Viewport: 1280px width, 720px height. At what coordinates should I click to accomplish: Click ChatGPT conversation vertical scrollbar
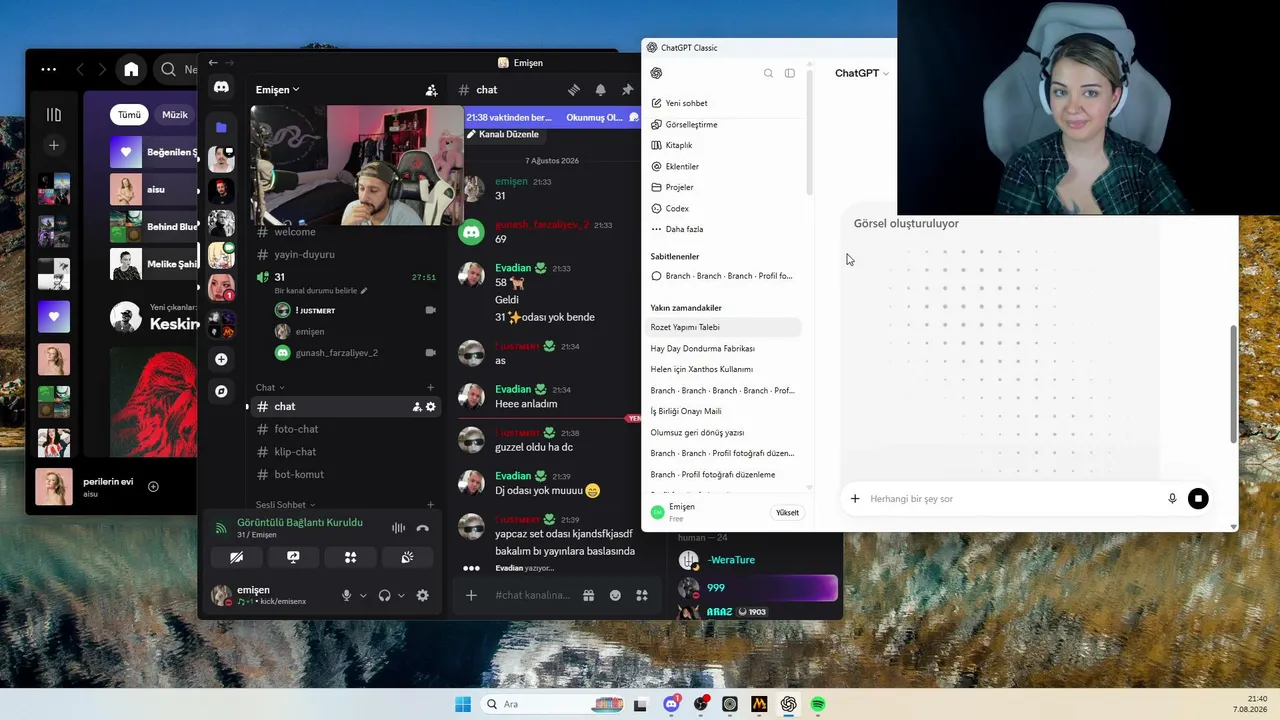point(1233,385)
